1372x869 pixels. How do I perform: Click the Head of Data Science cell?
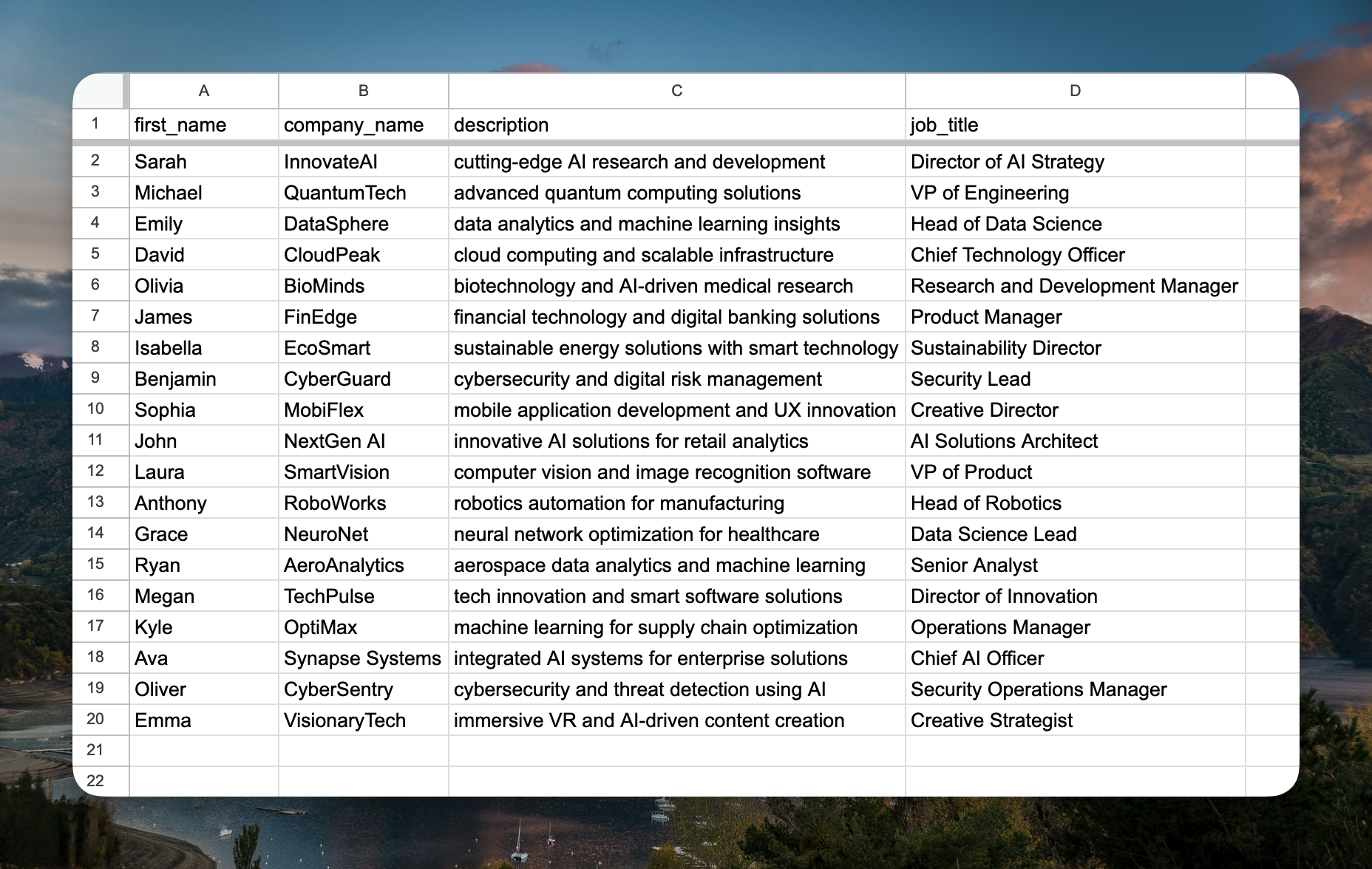coord(1076,223)
